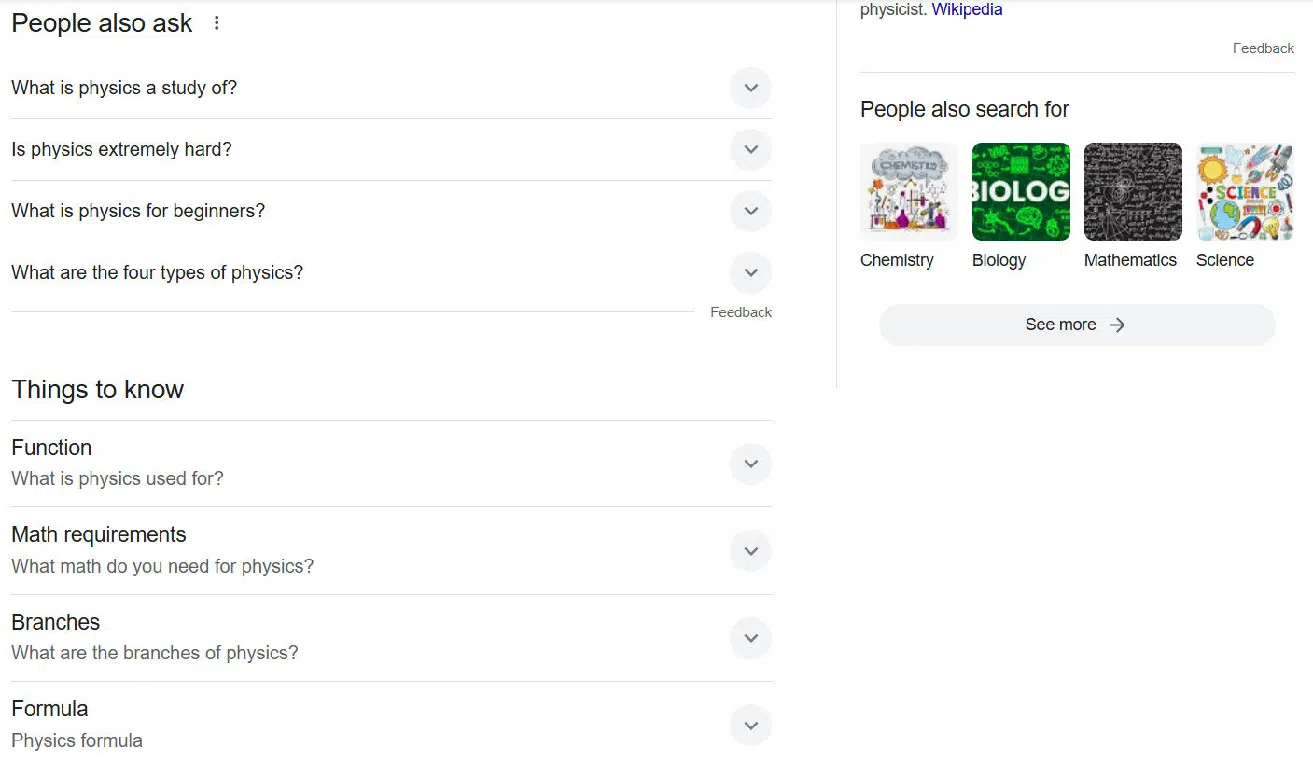The width and height of the screenshot is (1313, 761).
Task: Click the question "What is physics for beginners?"
Action: [138, 211]
